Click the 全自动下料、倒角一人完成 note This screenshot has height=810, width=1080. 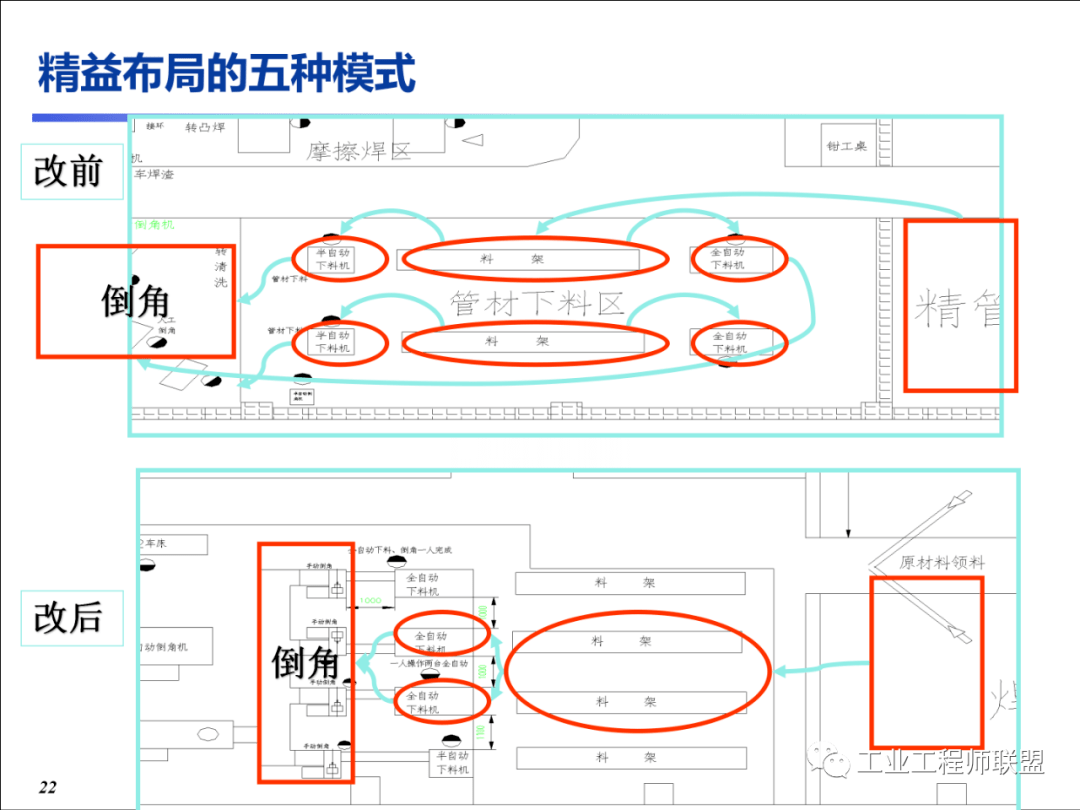(x=400, y=550)
